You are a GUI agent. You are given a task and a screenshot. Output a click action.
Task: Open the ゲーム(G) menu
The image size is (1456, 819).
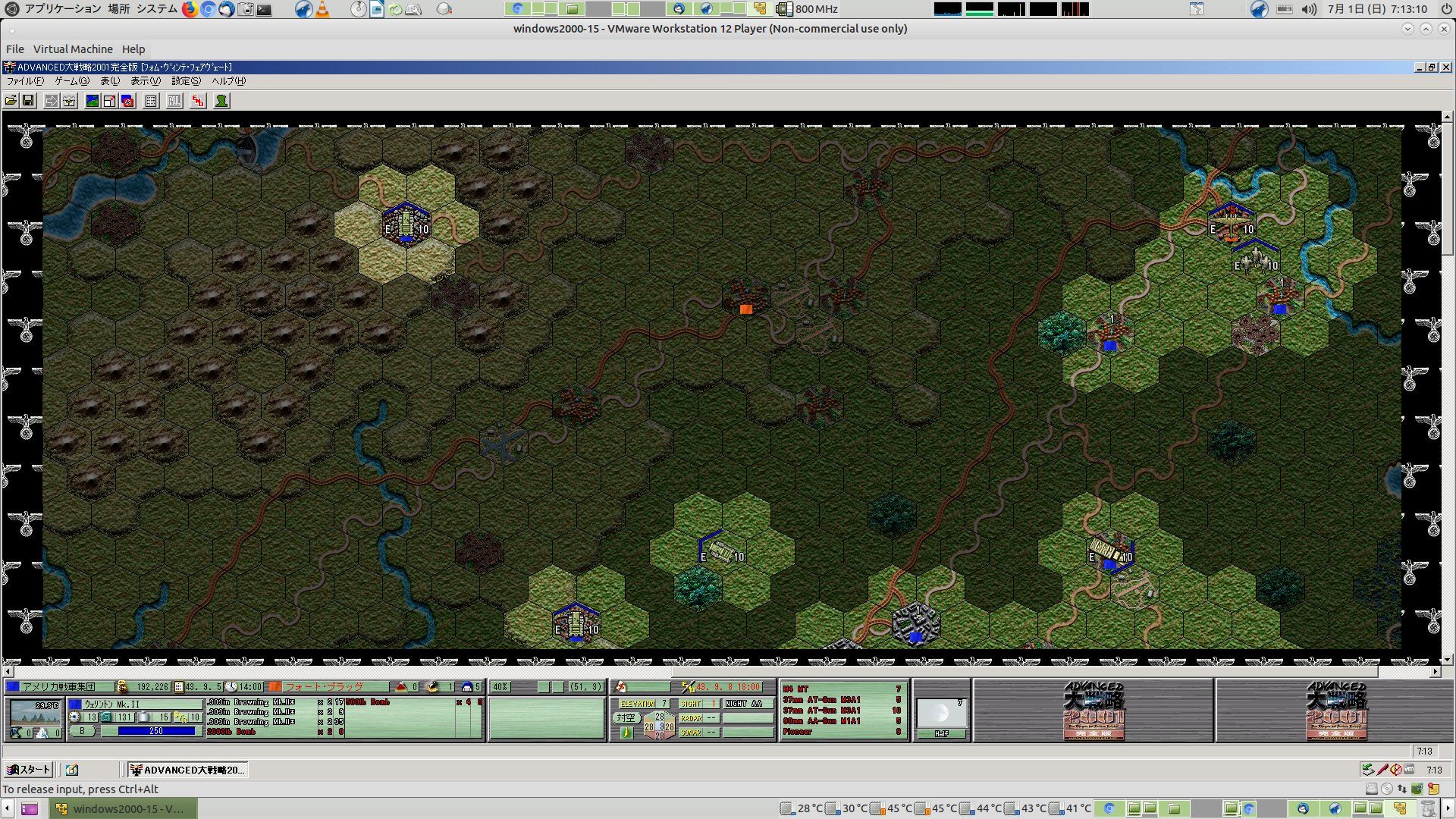(x=71, y=81)
